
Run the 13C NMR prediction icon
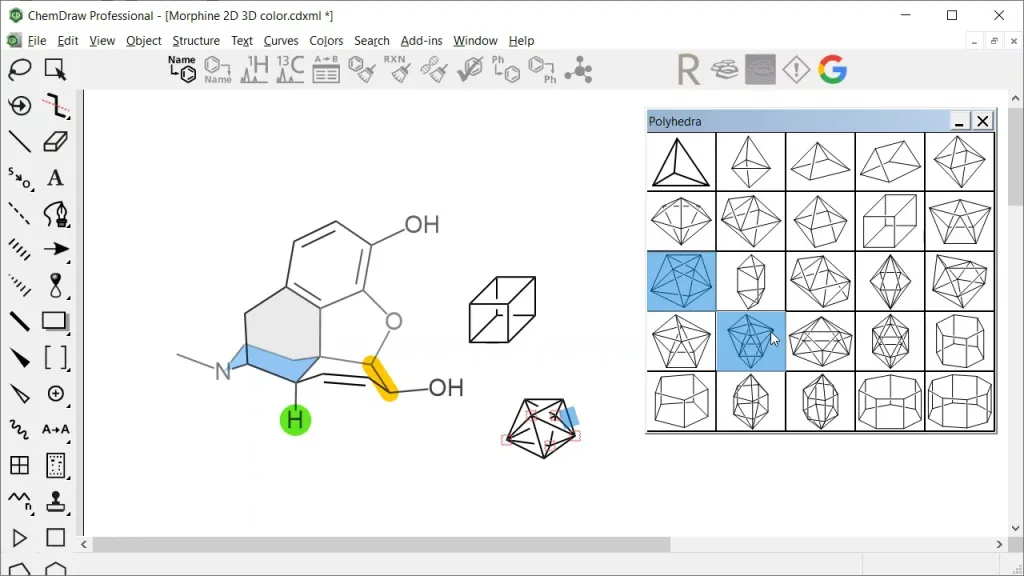click(290, 70)
